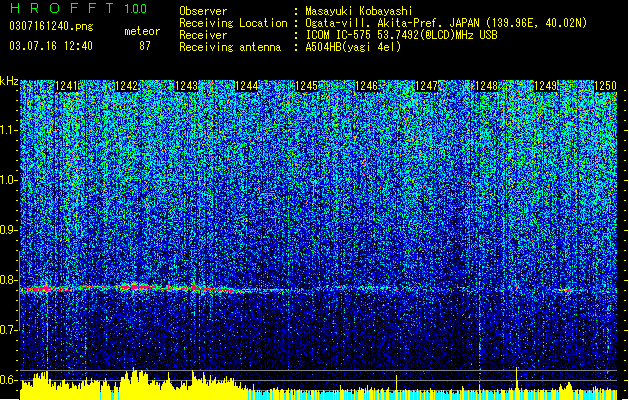Click the 1.1 kHz axis label

9,130
